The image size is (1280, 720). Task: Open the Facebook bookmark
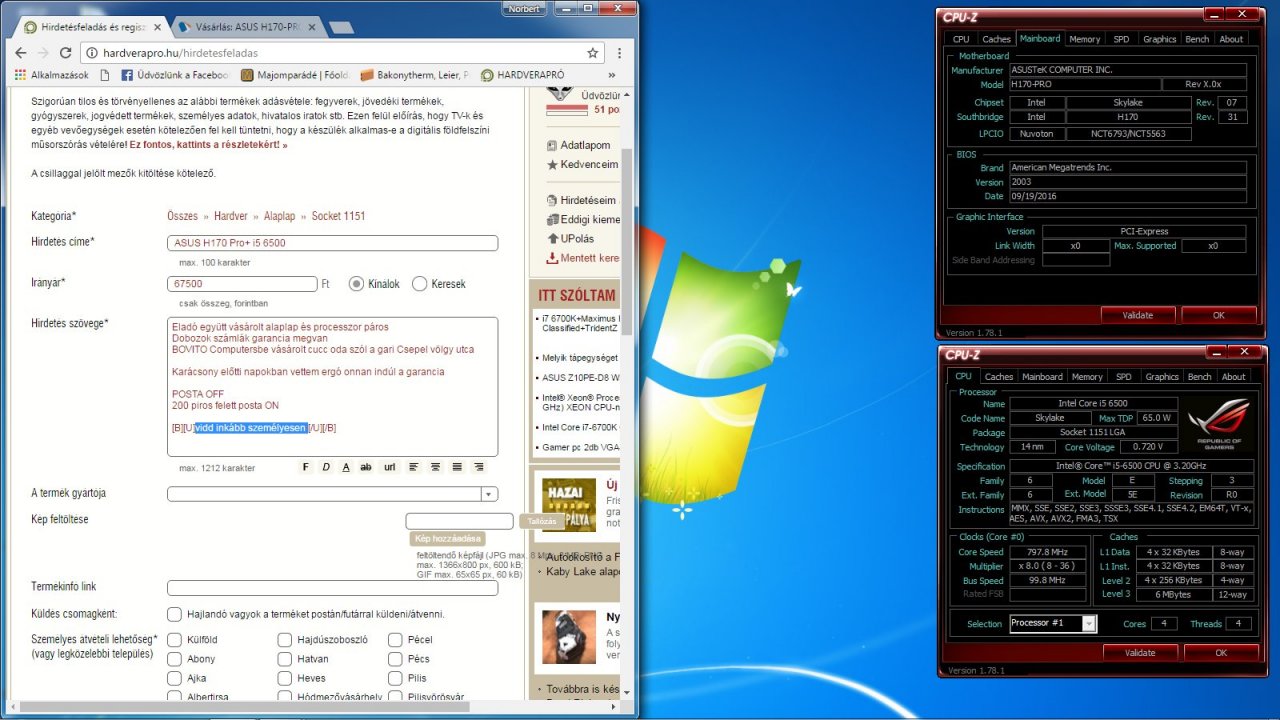[175, 75]
